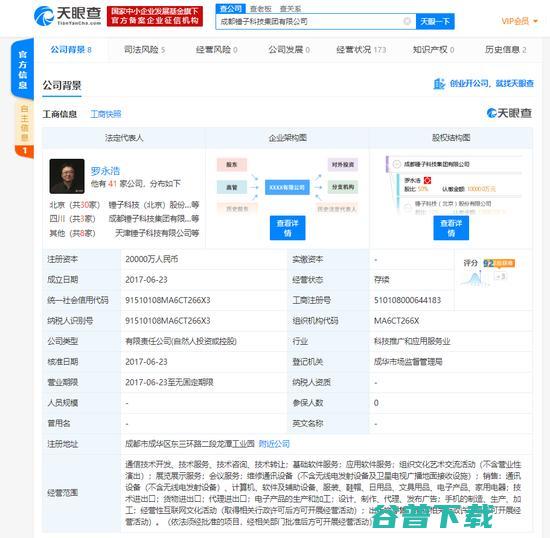Screen dimensions: 550x538
Task: Click 查看详情 under 股权结构图
Action: pyautogui.click(x=451, y=228)
